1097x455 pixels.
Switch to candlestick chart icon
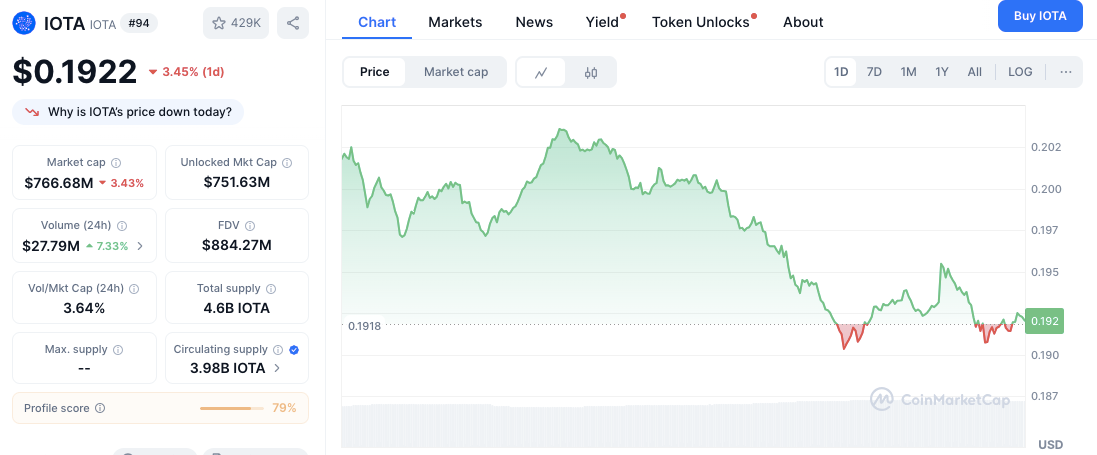click(x=591, y=72)
